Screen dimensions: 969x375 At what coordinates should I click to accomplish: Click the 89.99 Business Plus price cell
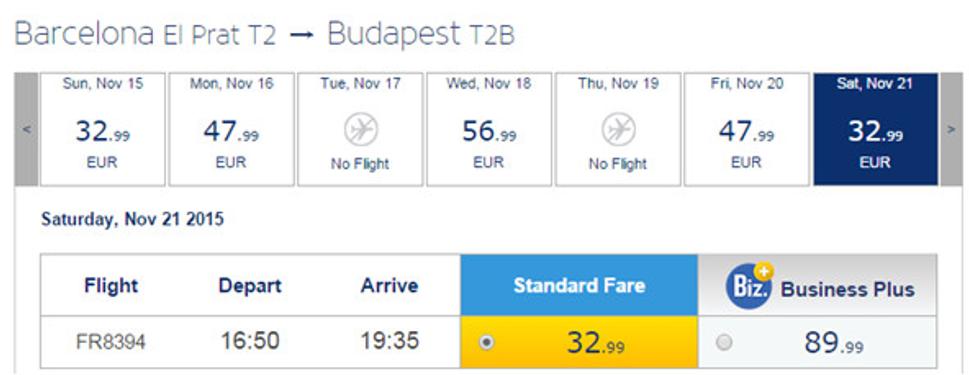[818, 342]
